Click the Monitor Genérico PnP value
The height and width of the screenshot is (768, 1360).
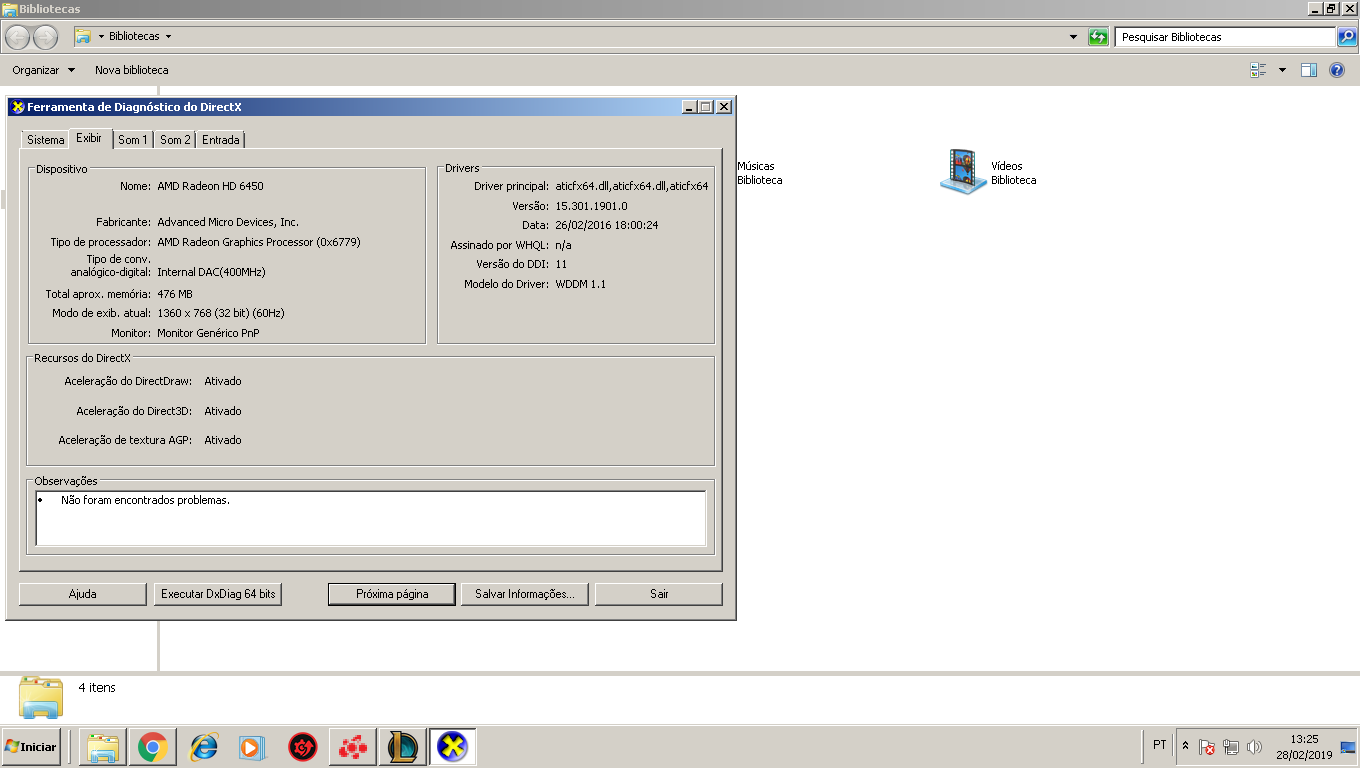[208, 333]
